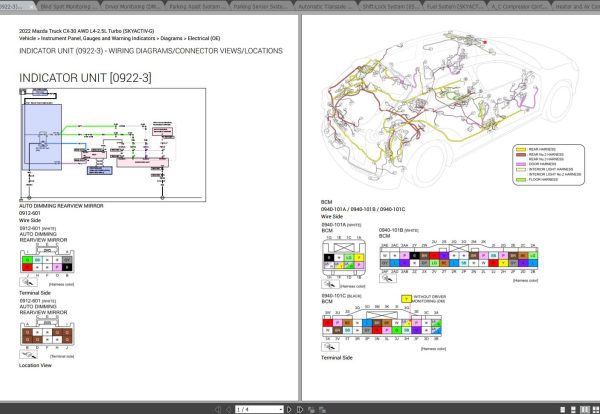Click the subtitle 'WIRING DIAGRAMS/CONNECTOR VIEWS/LOCATIONS' line
Screen dimensions: 600x414
[x=196, y=51]
